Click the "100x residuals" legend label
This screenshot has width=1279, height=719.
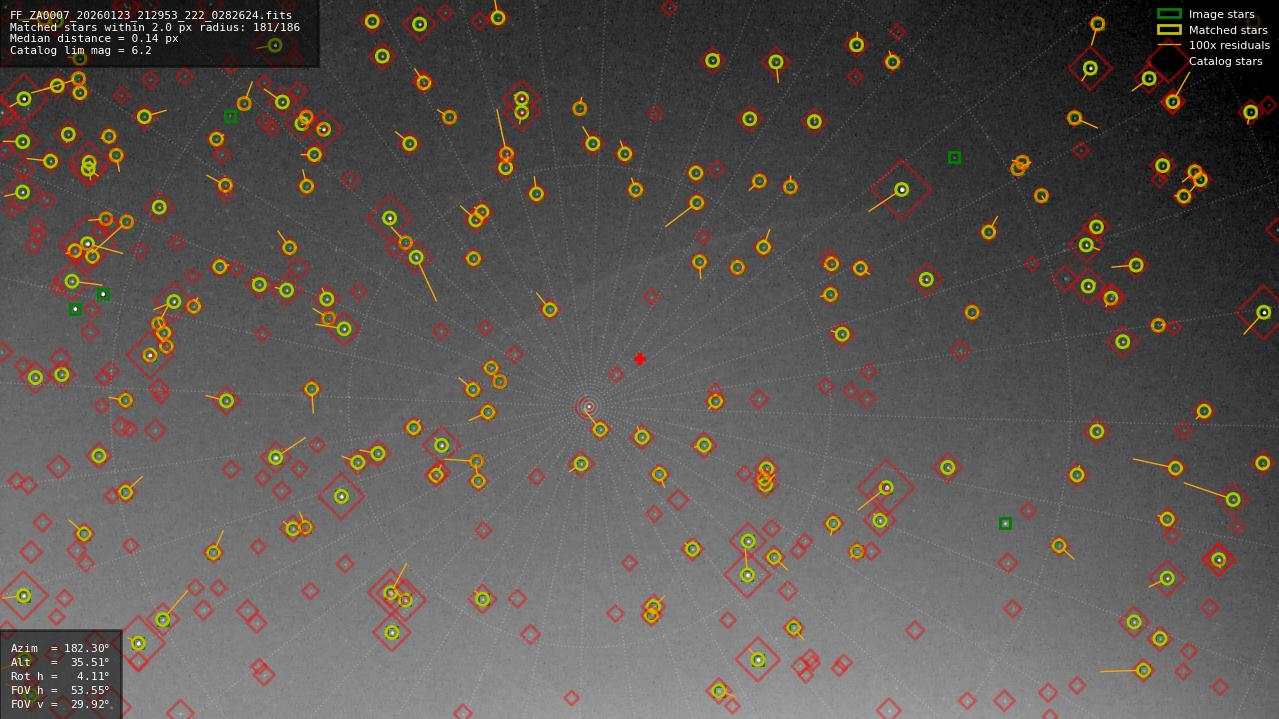click(1229, 46)
